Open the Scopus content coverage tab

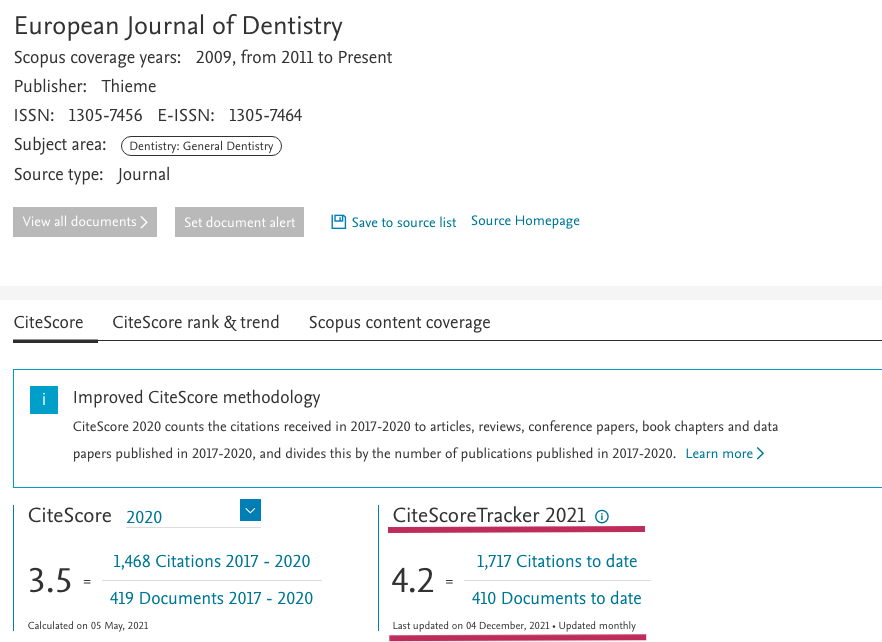[399, 322]
